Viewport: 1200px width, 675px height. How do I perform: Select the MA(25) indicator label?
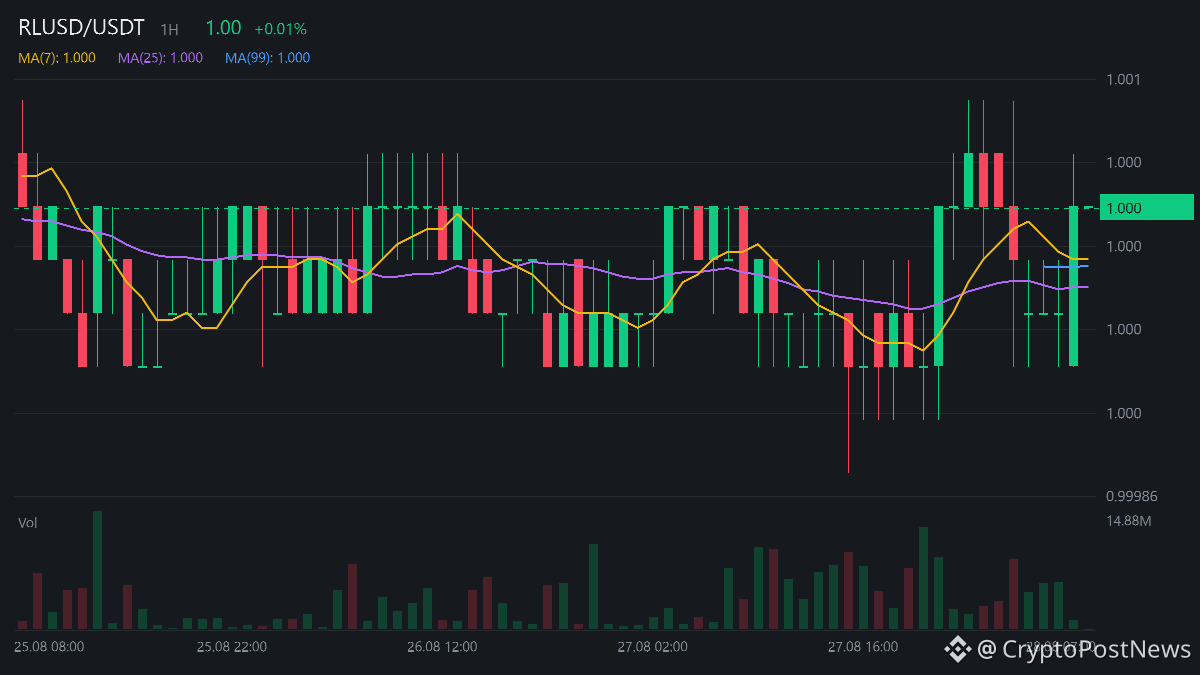pos(160,58)
